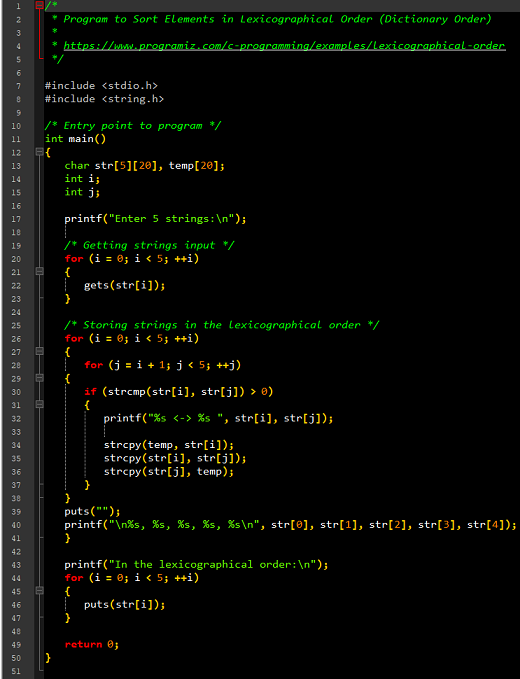The image size is (520, 679).
Task: Click the return 0 statement
Action: pyautogui.click(x=92, y=644)
